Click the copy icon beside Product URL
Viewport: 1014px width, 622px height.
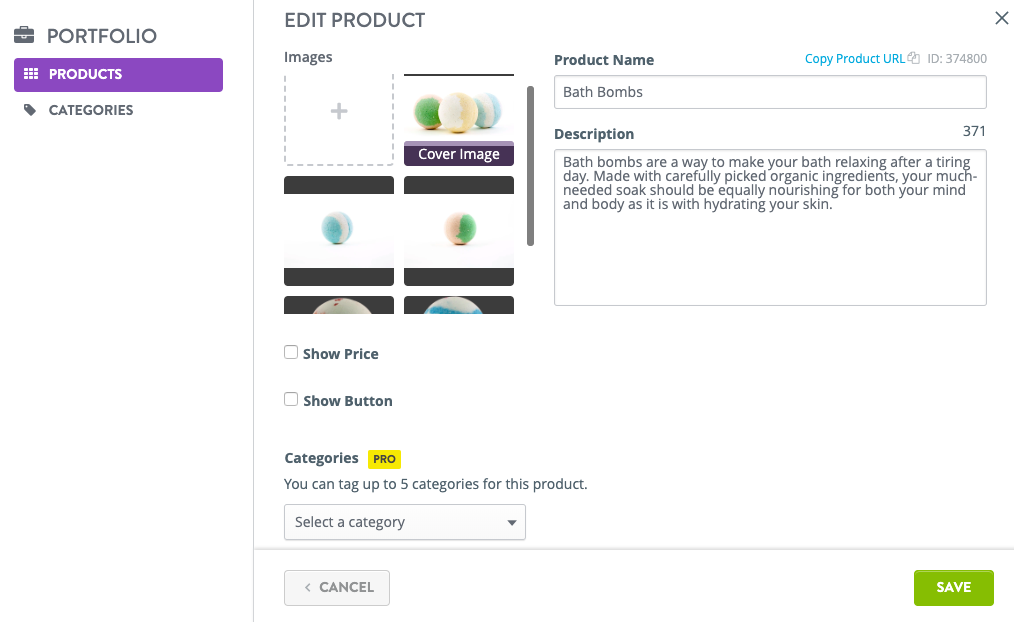point(913,58)
